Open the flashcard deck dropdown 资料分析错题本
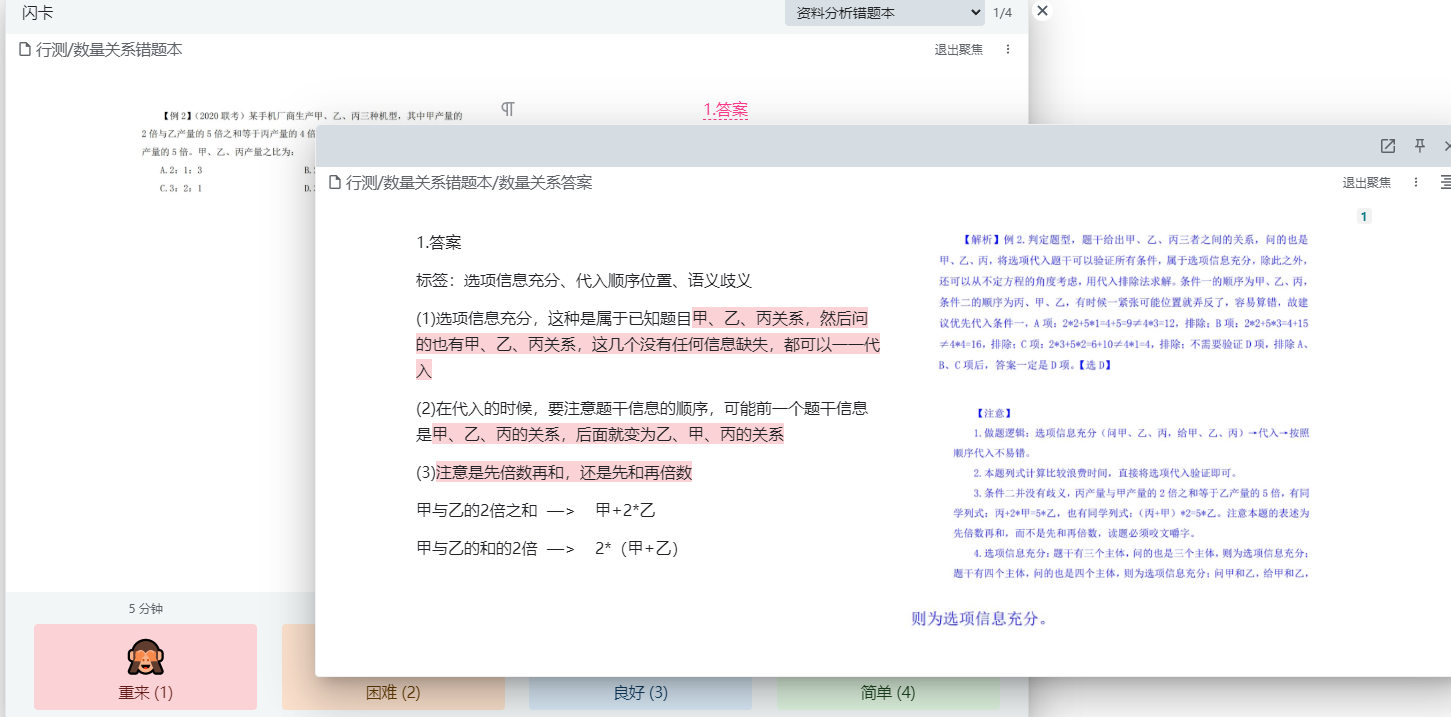This screenshot has width=1451, height=717. click(886, 13)
